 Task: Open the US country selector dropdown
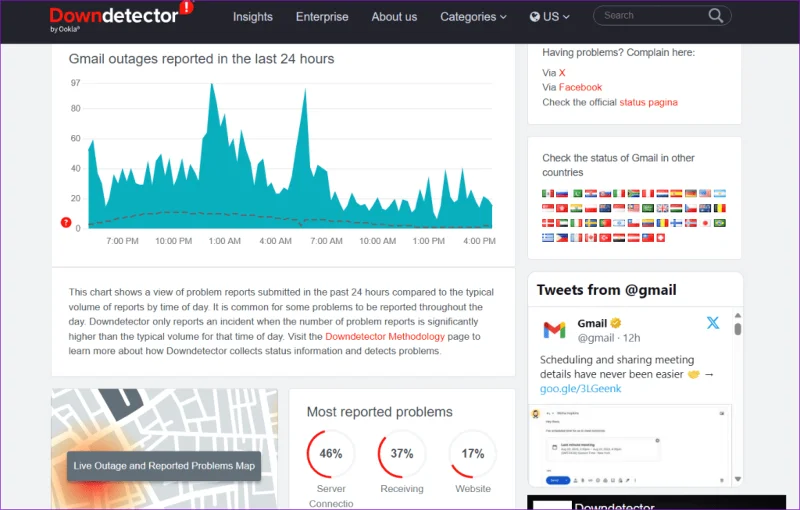click(x=549, y=17)
